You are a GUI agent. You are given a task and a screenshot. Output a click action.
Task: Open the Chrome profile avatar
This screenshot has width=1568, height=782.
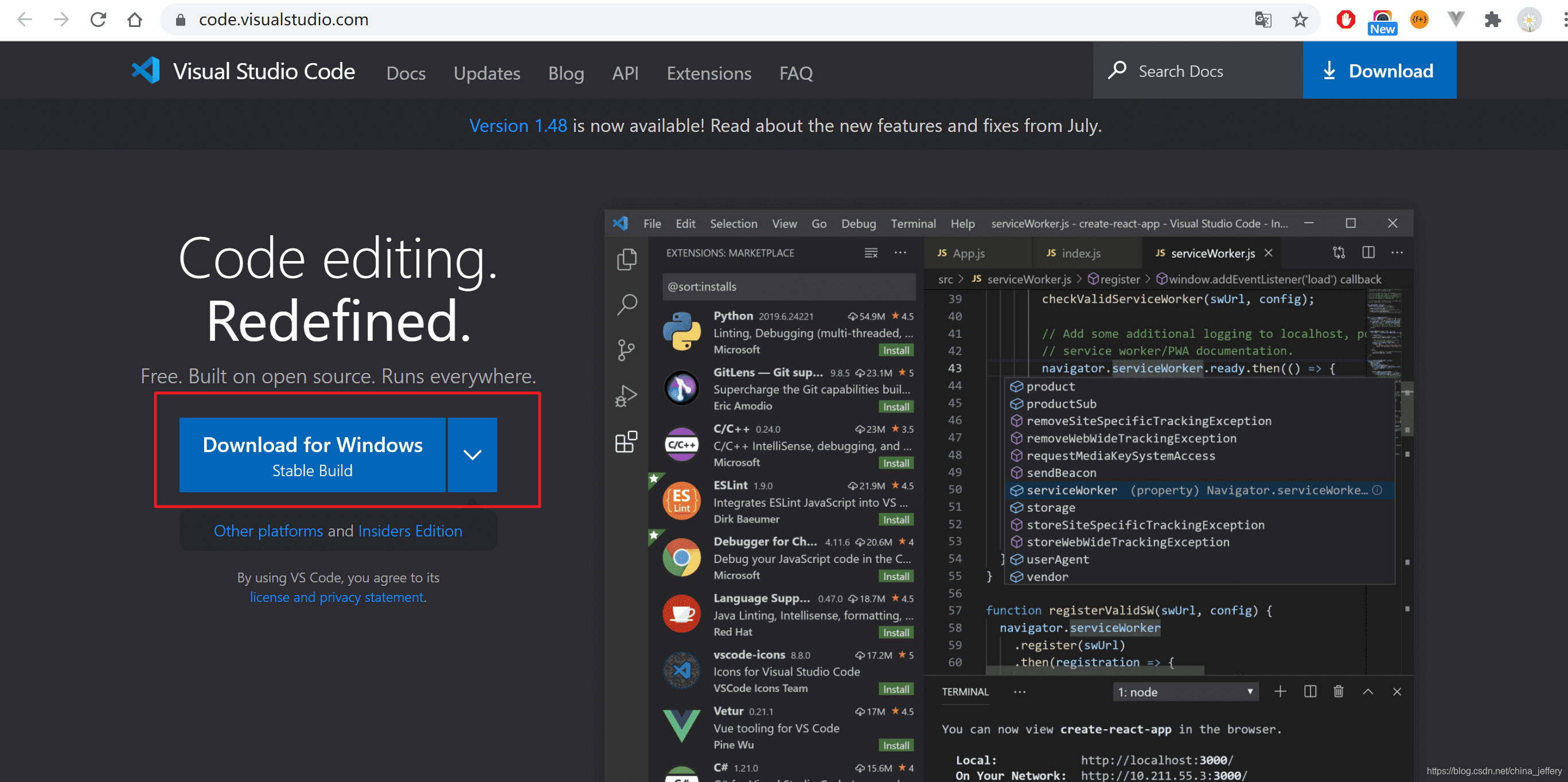[1528, 20]
